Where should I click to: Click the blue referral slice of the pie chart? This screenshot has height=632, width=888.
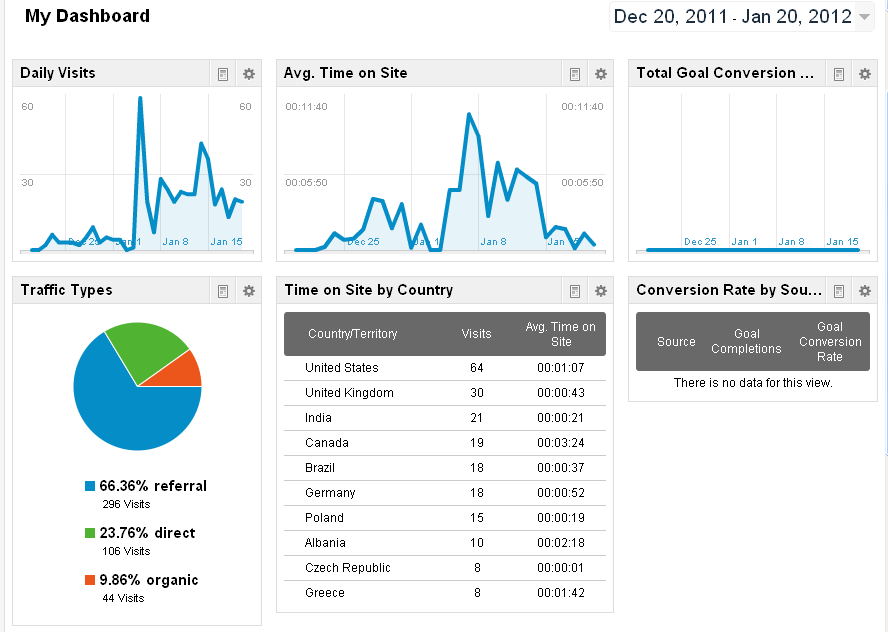tap(120, 410)
